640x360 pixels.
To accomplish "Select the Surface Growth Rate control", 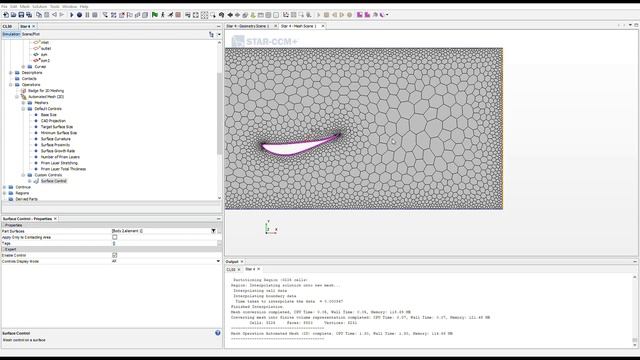I will (58, 151).
